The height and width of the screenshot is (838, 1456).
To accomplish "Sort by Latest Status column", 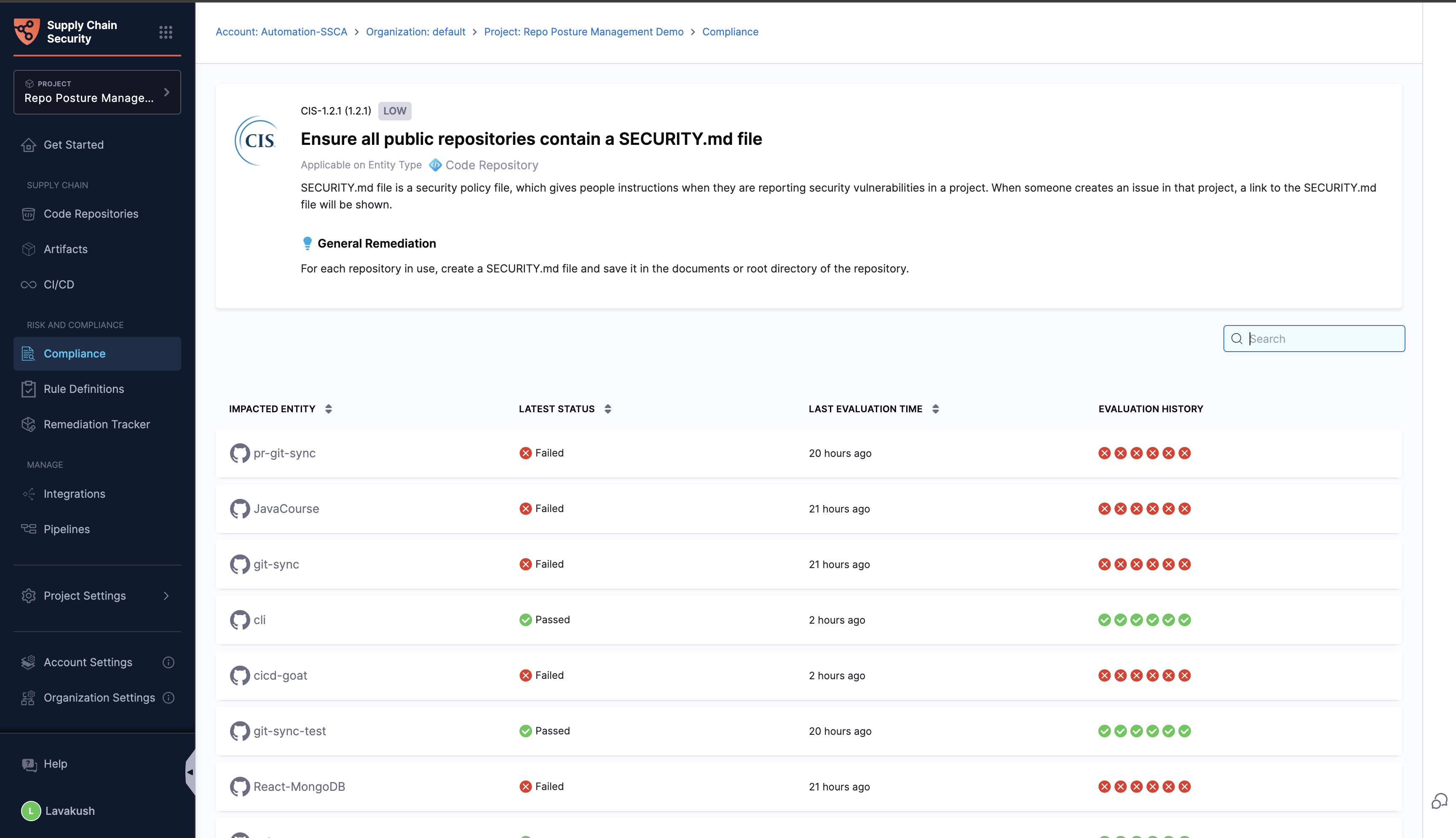I will coord(608,409).
